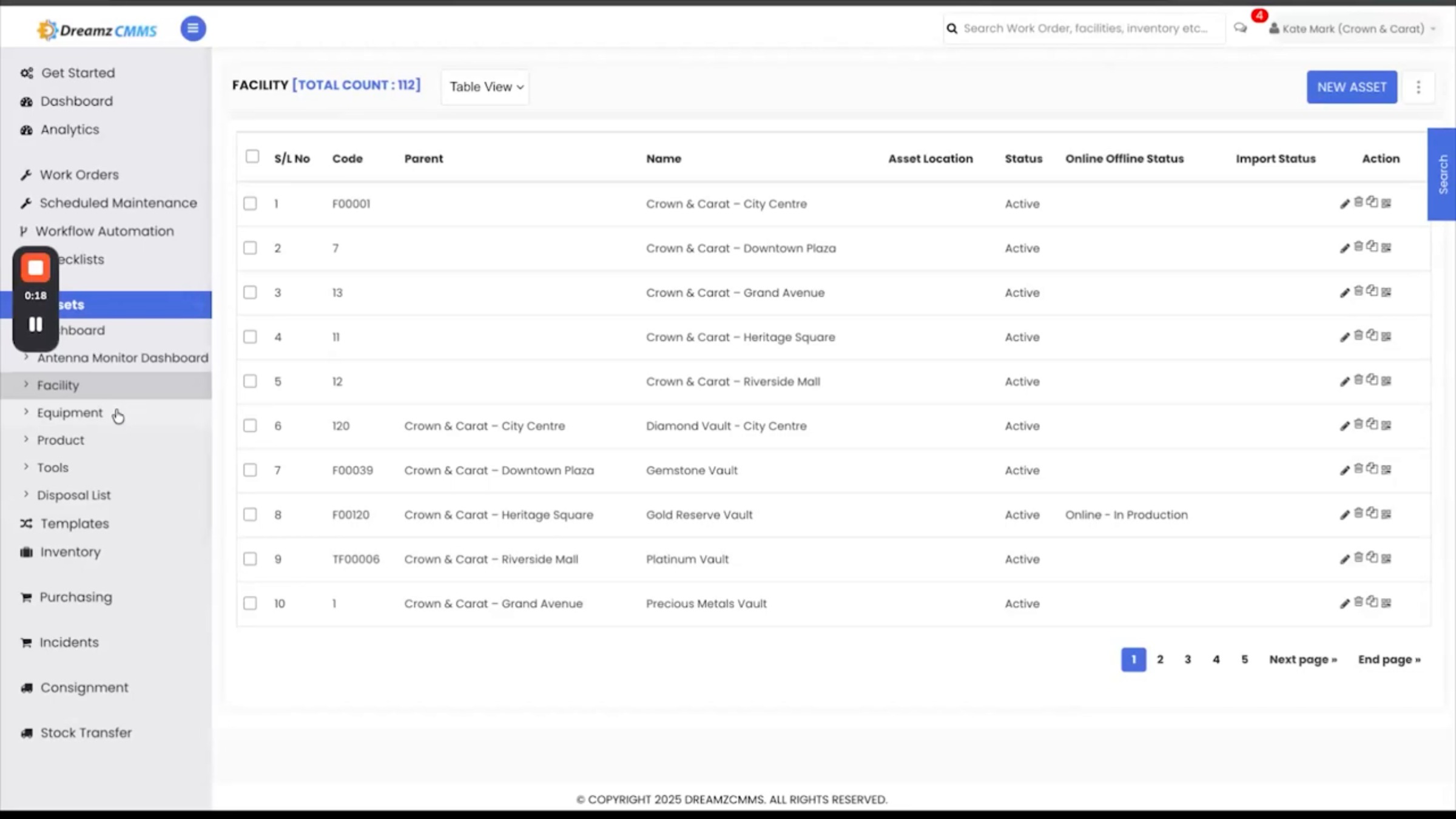Duplicate the Platinum Vault row
Image resolution: width=1456 pixels, height=819 pixels.
[1372, 557]
